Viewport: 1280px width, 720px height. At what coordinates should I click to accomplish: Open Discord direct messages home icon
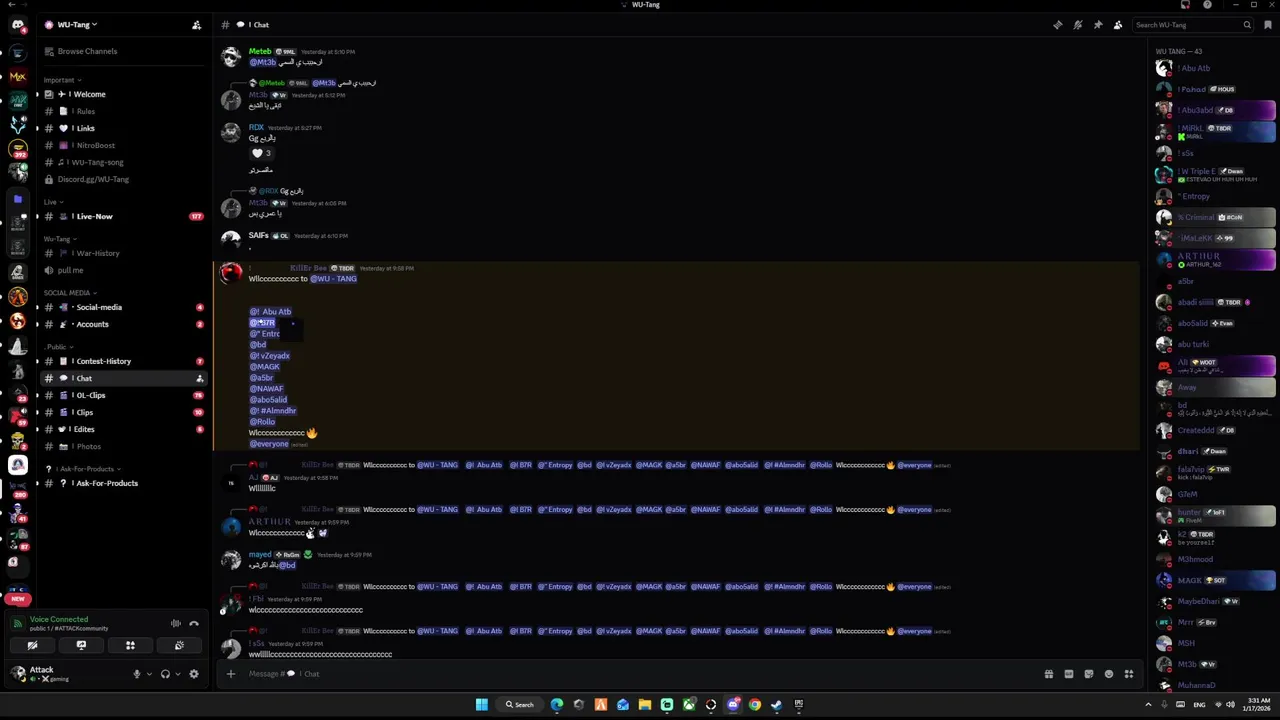click(x=18, y=25)
